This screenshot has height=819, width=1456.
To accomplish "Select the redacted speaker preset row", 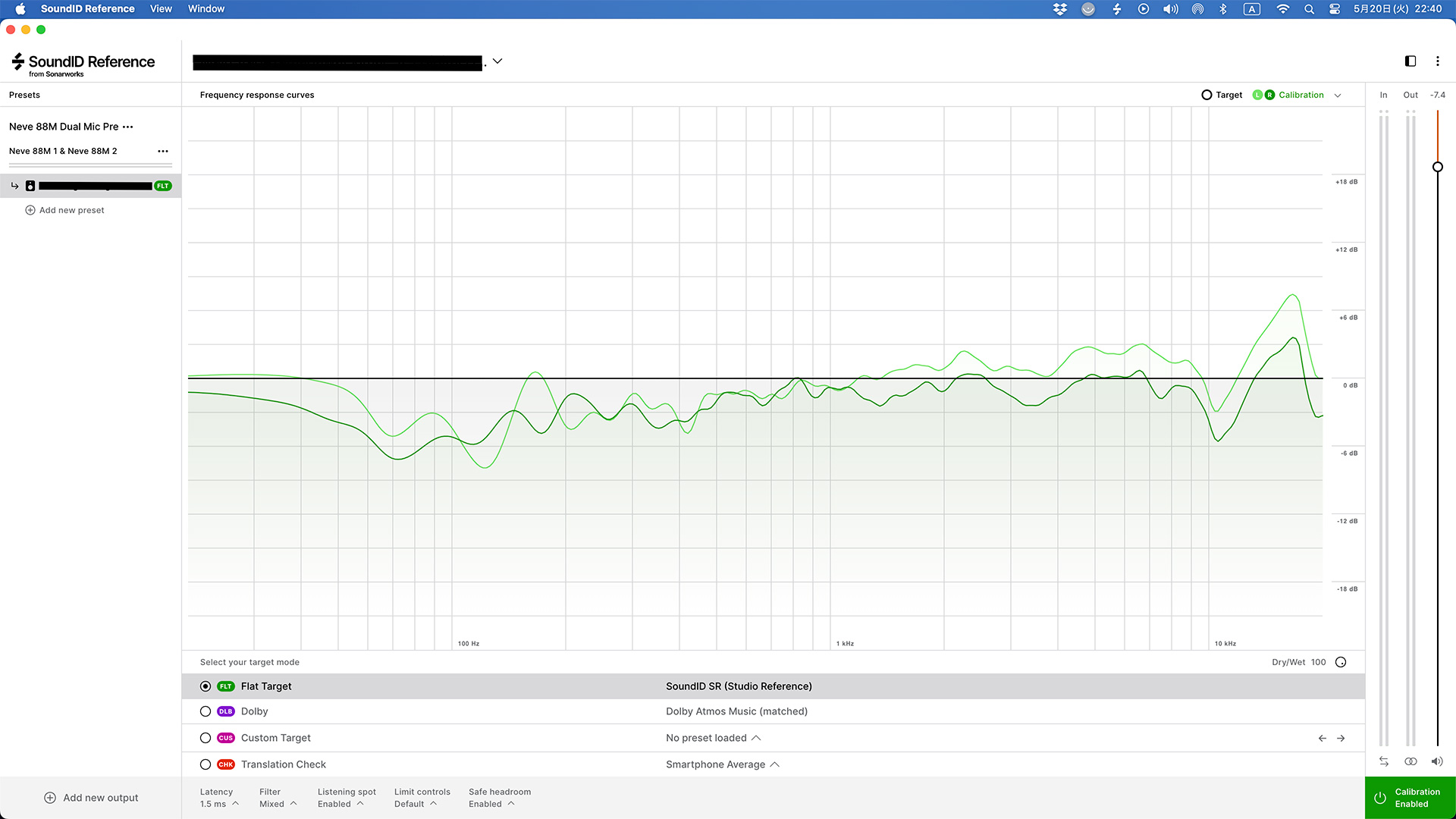I will [90, 186].
